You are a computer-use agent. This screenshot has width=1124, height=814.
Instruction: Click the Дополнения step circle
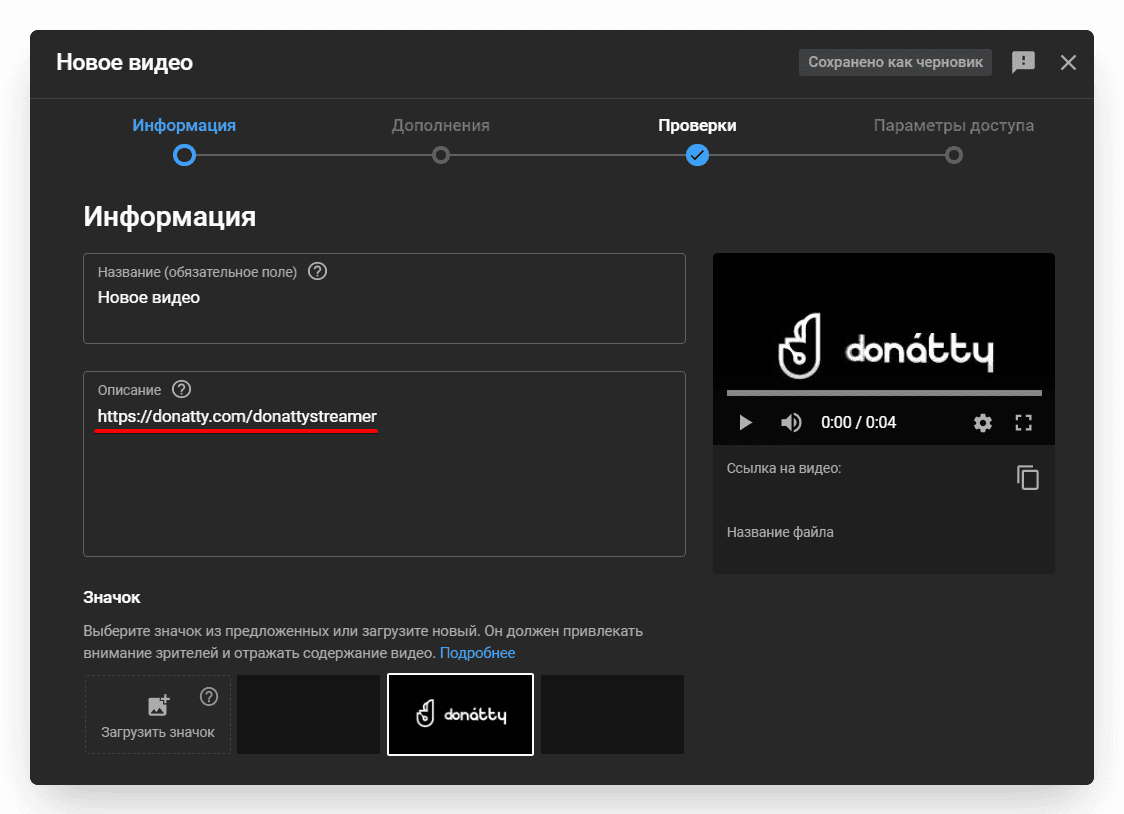441,155
